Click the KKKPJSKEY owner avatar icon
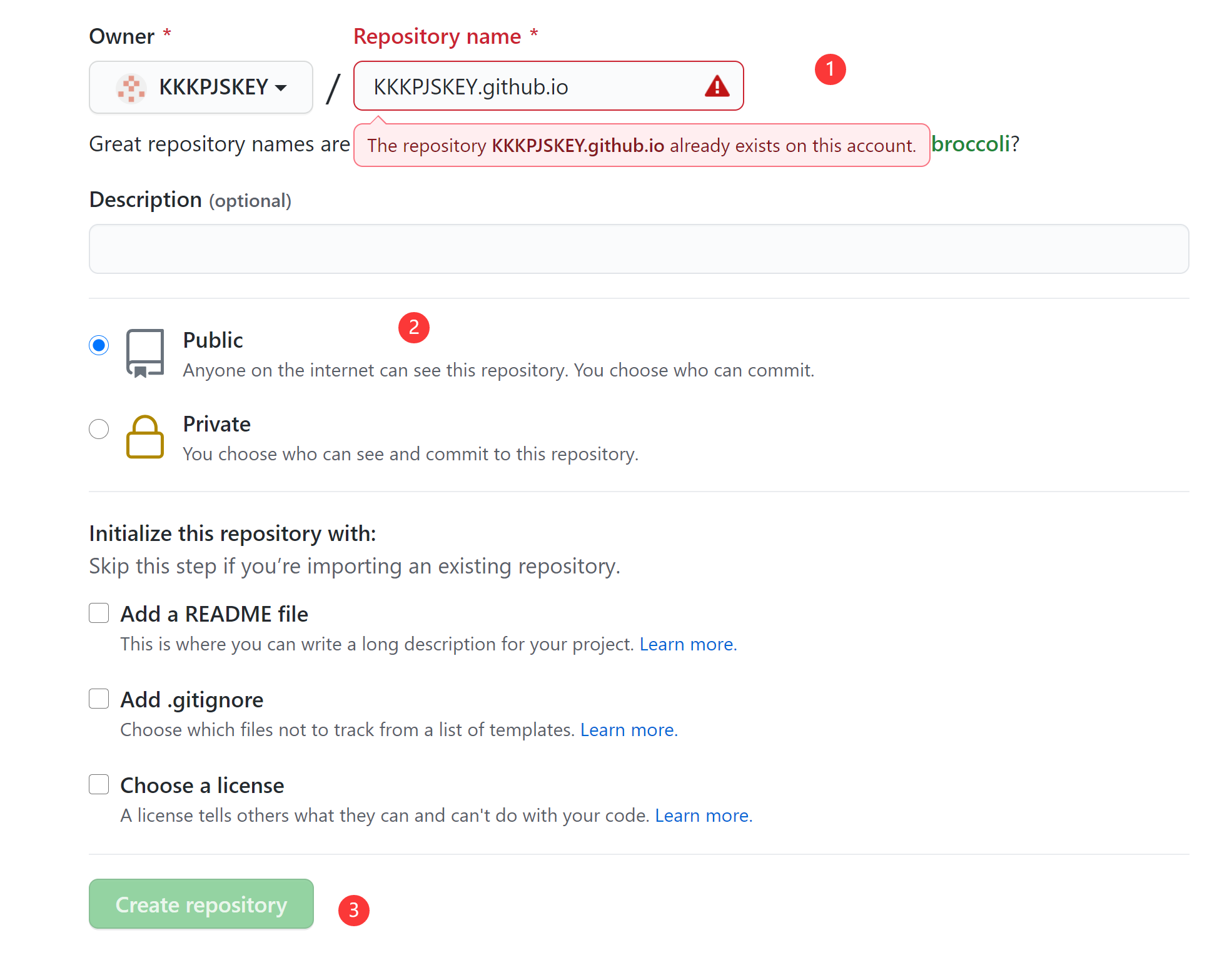The image size is (1222, 980). point(131,88)
